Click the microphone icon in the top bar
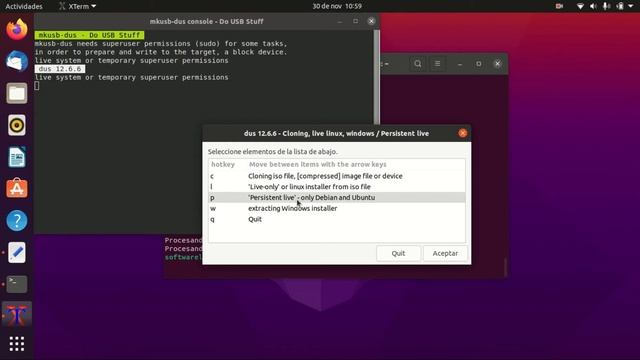 [607, 6]
